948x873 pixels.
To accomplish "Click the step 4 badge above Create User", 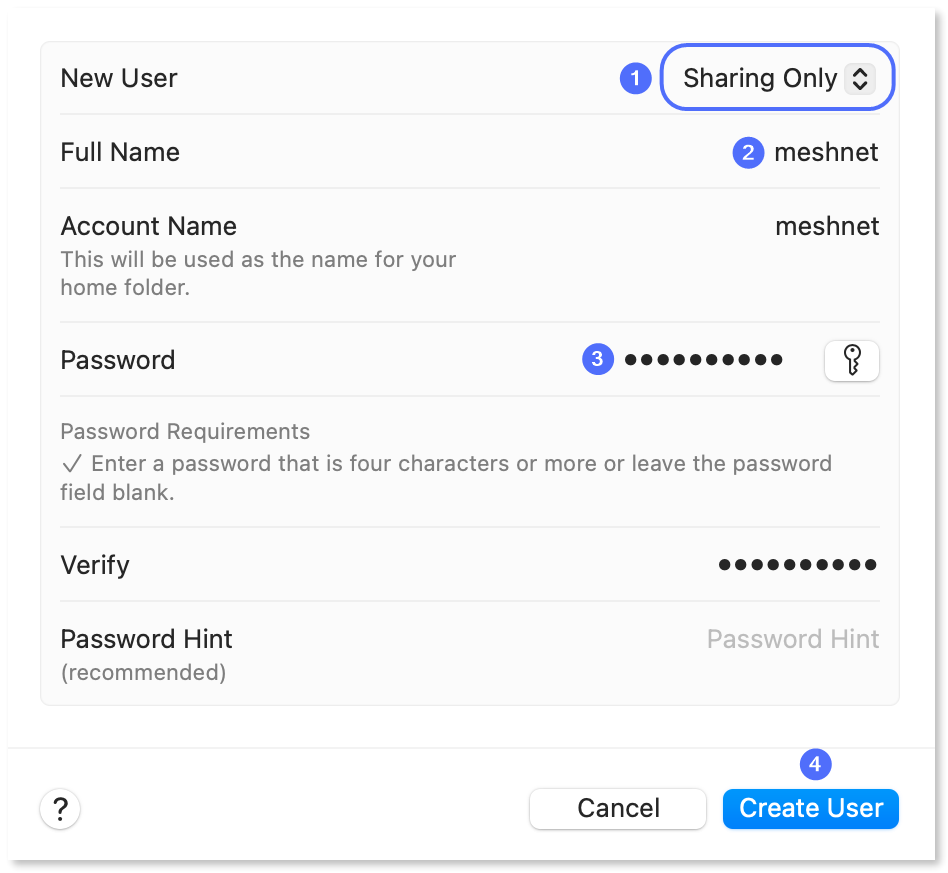I will pos(815,763).
